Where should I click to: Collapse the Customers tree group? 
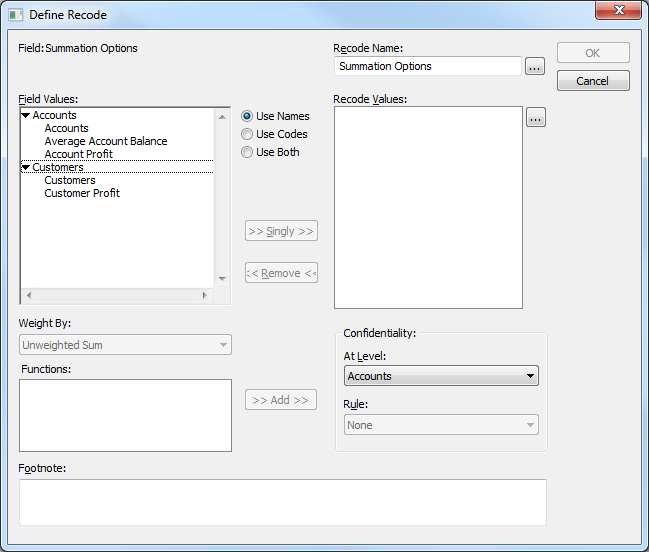(26, 168)
